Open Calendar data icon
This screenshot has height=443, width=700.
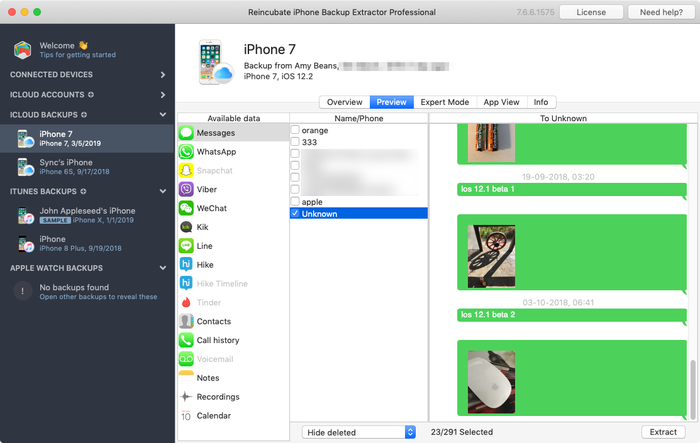click(x=186, y=415)
